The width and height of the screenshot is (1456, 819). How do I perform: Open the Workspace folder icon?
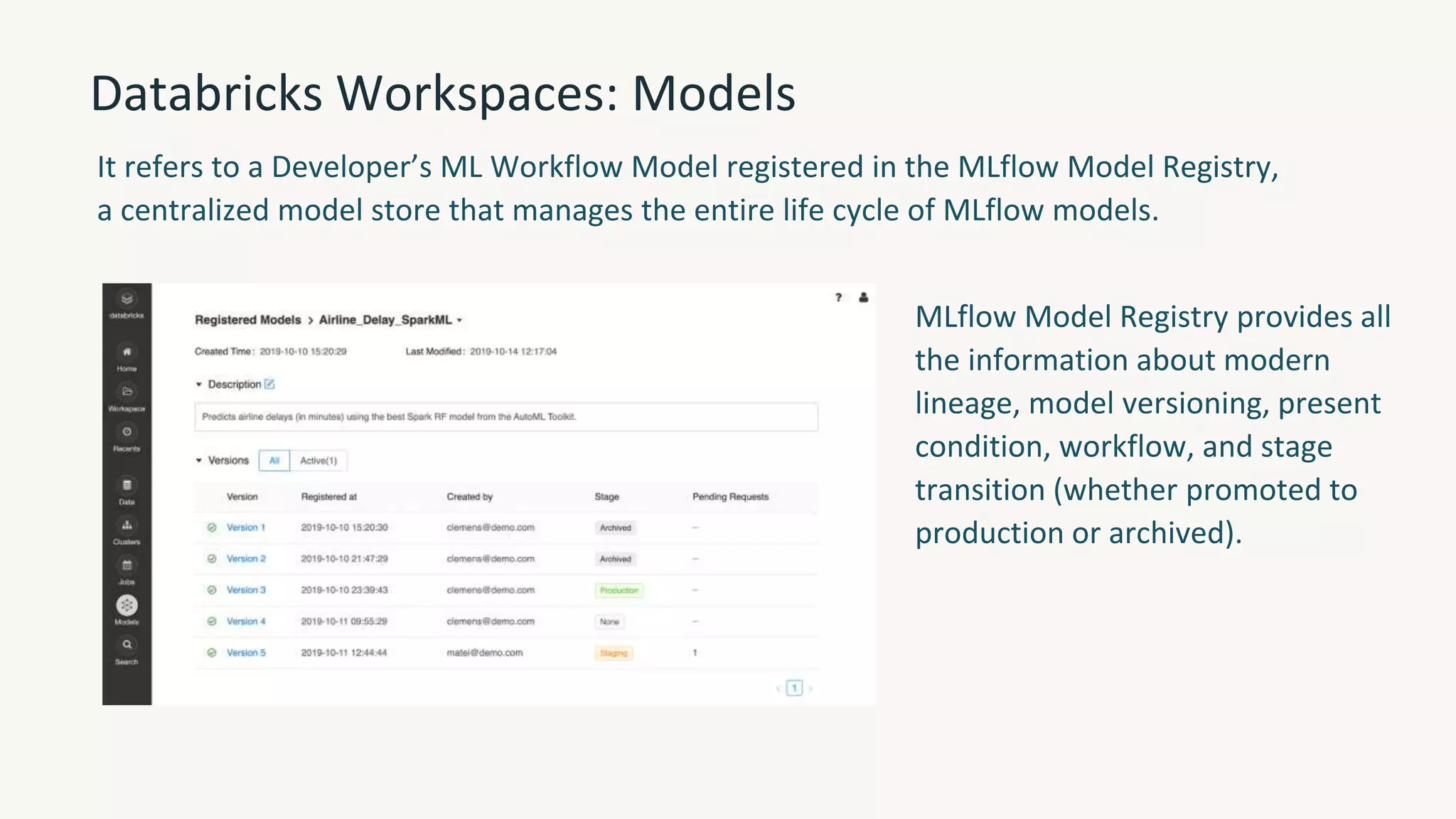coord(127,392)
